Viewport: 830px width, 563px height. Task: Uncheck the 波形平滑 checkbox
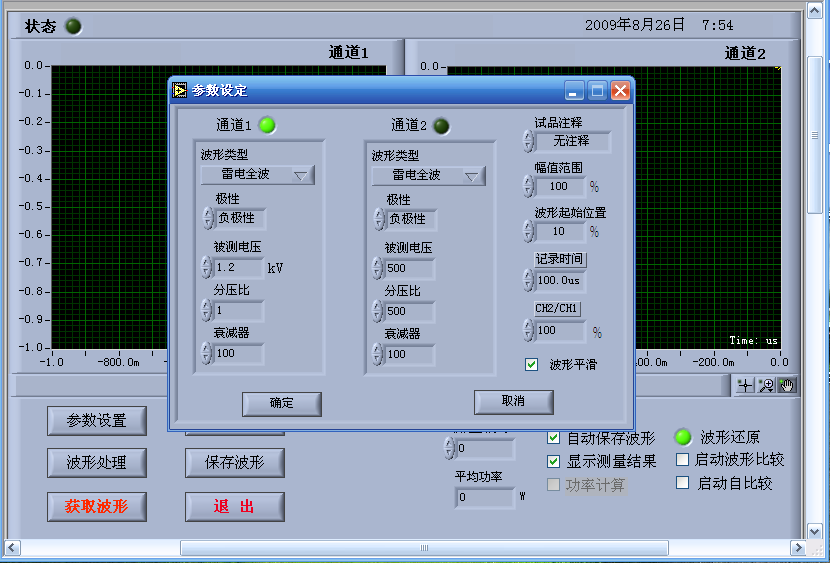531,365
